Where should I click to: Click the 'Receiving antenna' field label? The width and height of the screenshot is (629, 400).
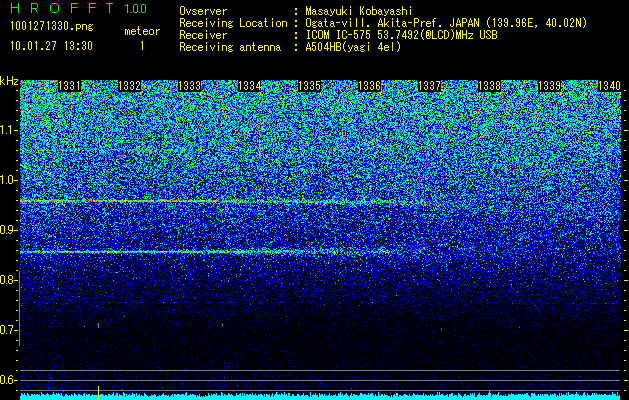[230, 47]
